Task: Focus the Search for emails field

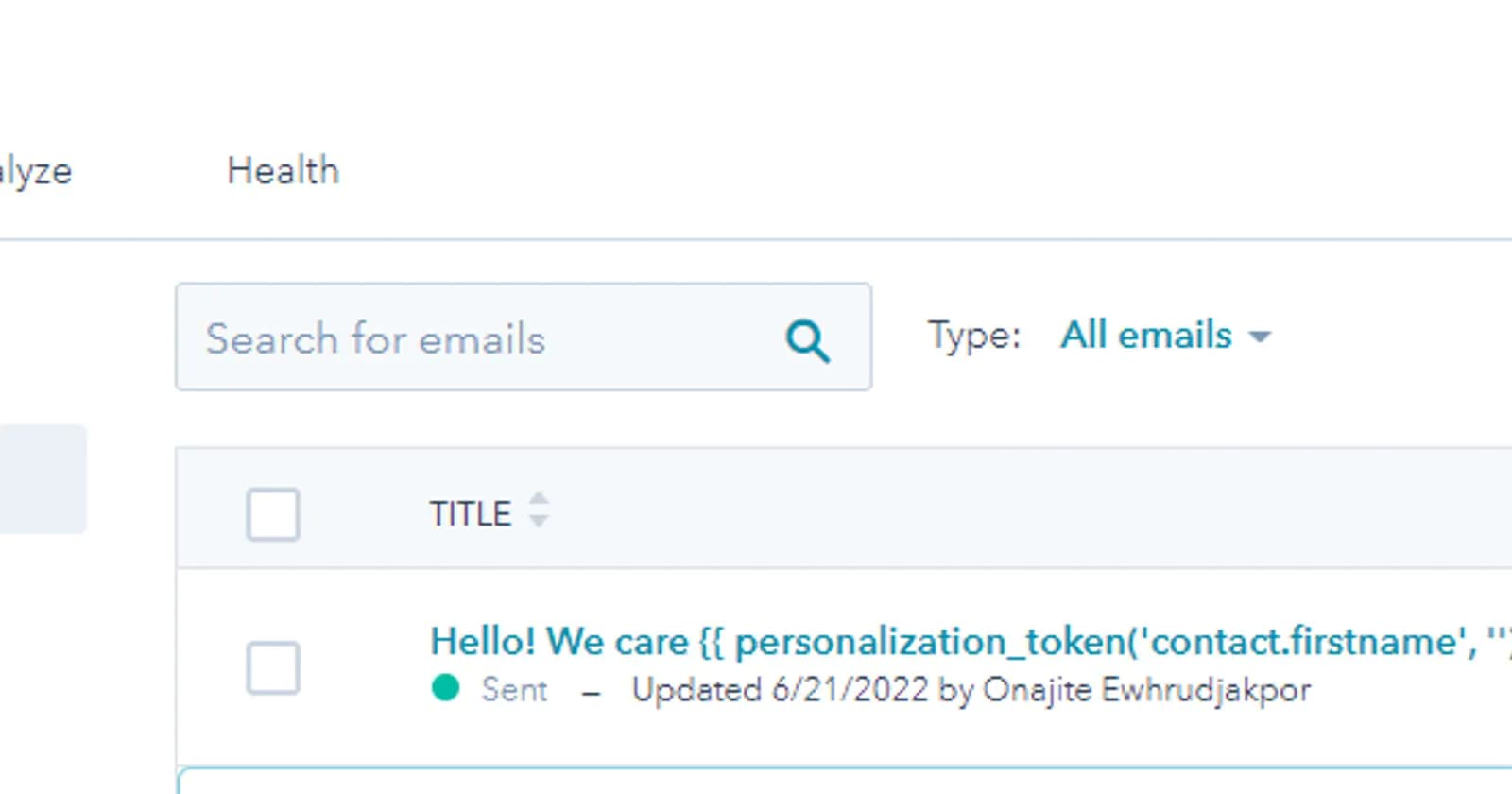Action: point(472,338)
